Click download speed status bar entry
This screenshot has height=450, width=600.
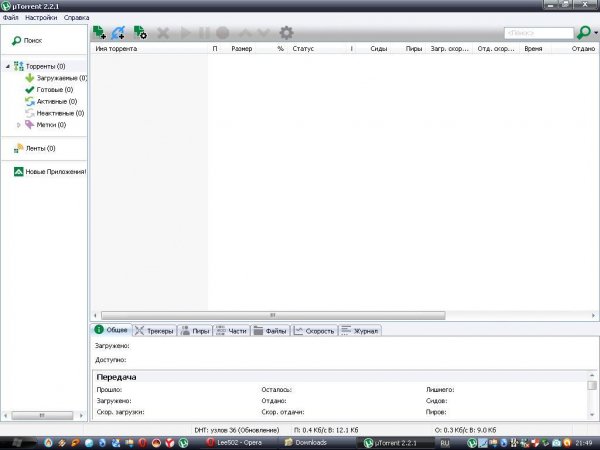coord(326,430)
